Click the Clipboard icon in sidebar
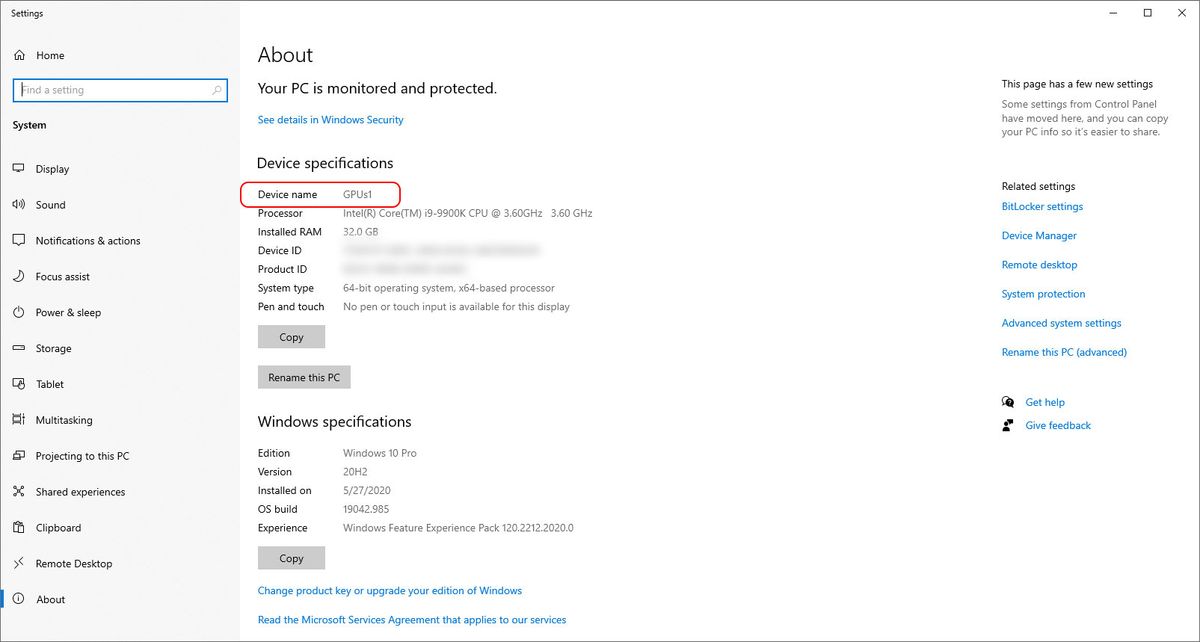The height and width of the screenshot is (642, 1200). (18, 528)
